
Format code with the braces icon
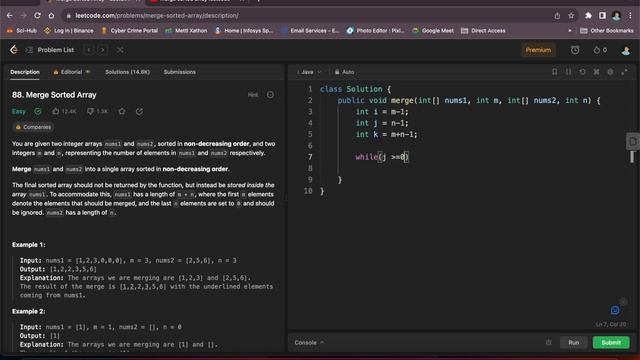point(568,72)
